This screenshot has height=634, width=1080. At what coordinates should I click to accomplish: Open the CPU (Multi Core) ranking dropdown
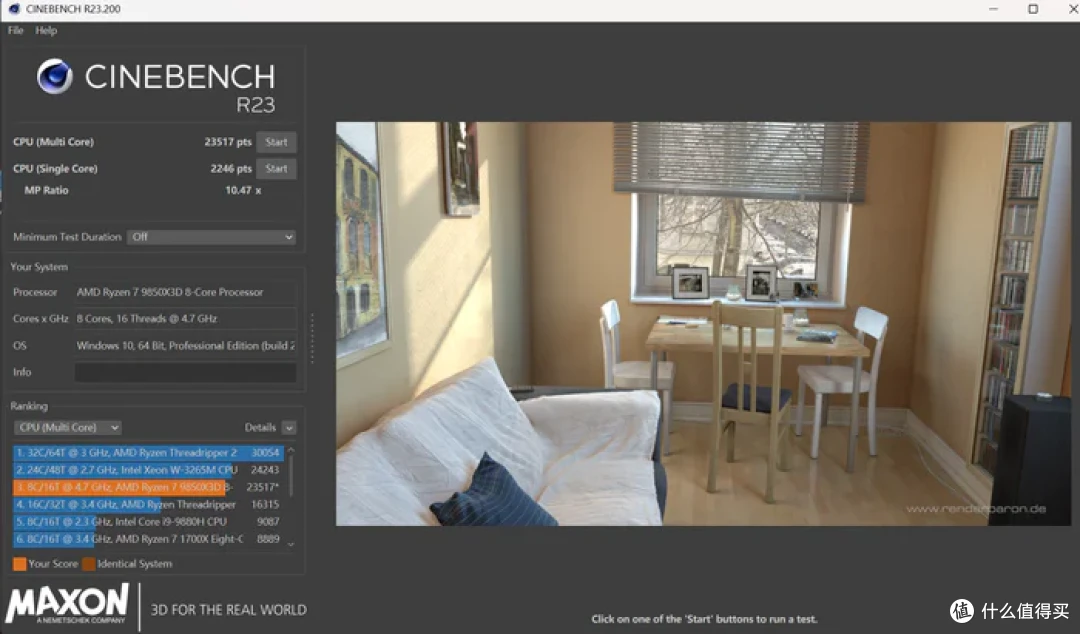pyautogui.click(x=68, y=428)
